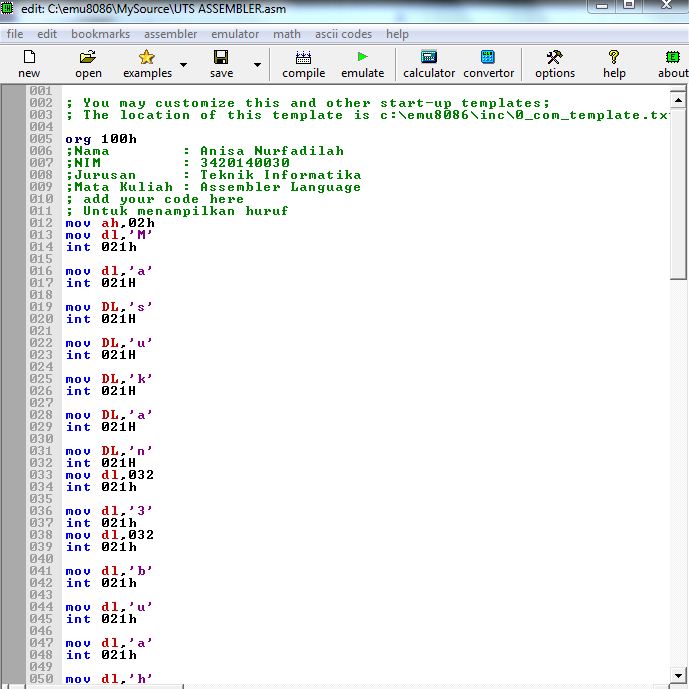Click the line mov DL,'n'
Viewport: 689px width, 689px height.
[109, 451]
